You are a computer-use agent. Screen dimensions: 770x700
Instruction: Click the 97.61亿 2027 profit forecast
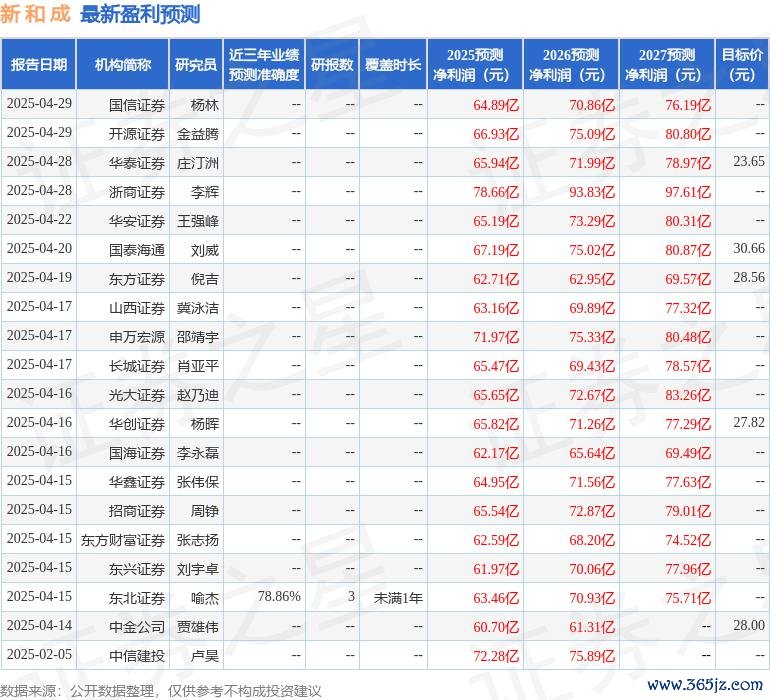688,192
